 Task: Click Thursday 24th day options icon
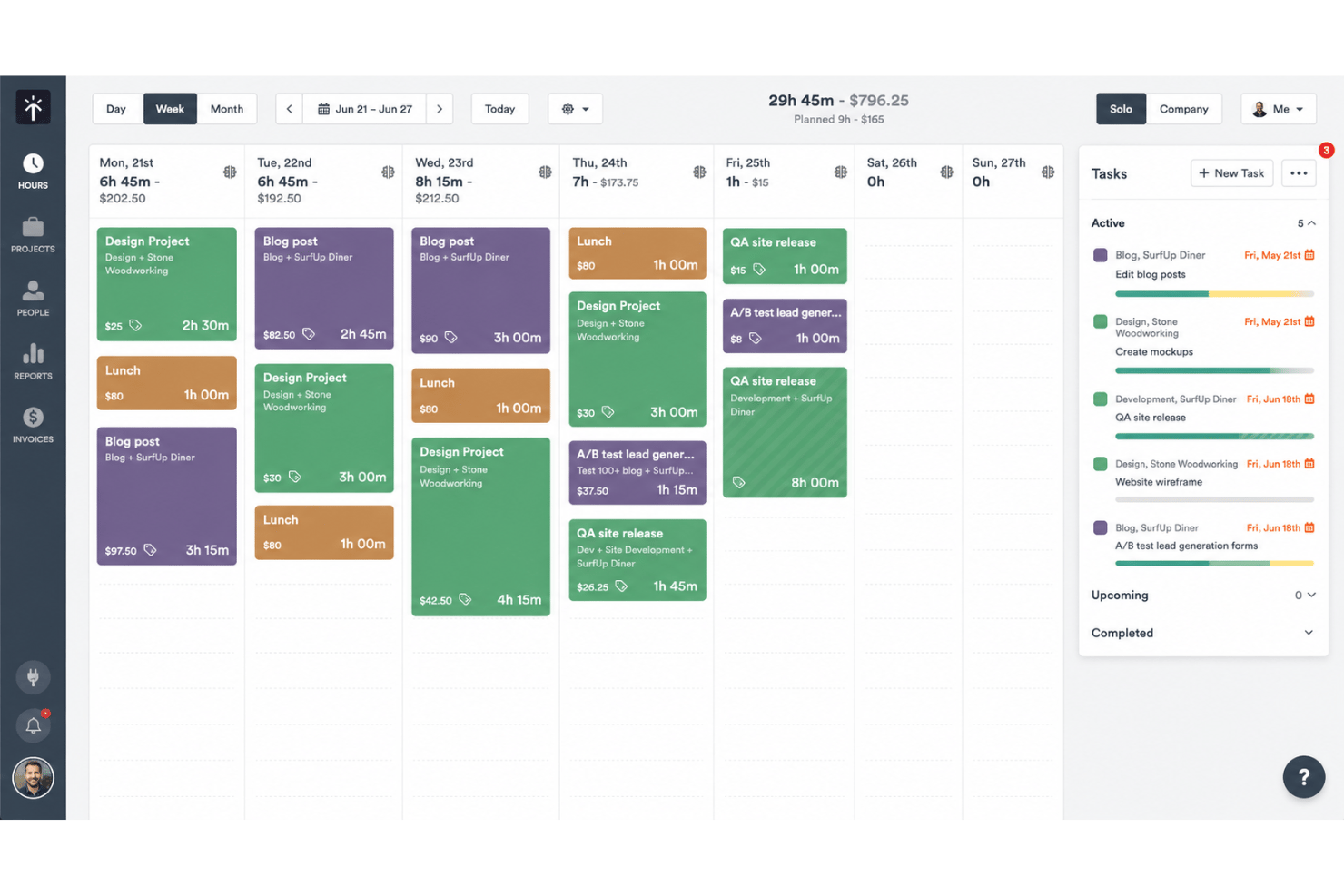(x=699, y=172)
